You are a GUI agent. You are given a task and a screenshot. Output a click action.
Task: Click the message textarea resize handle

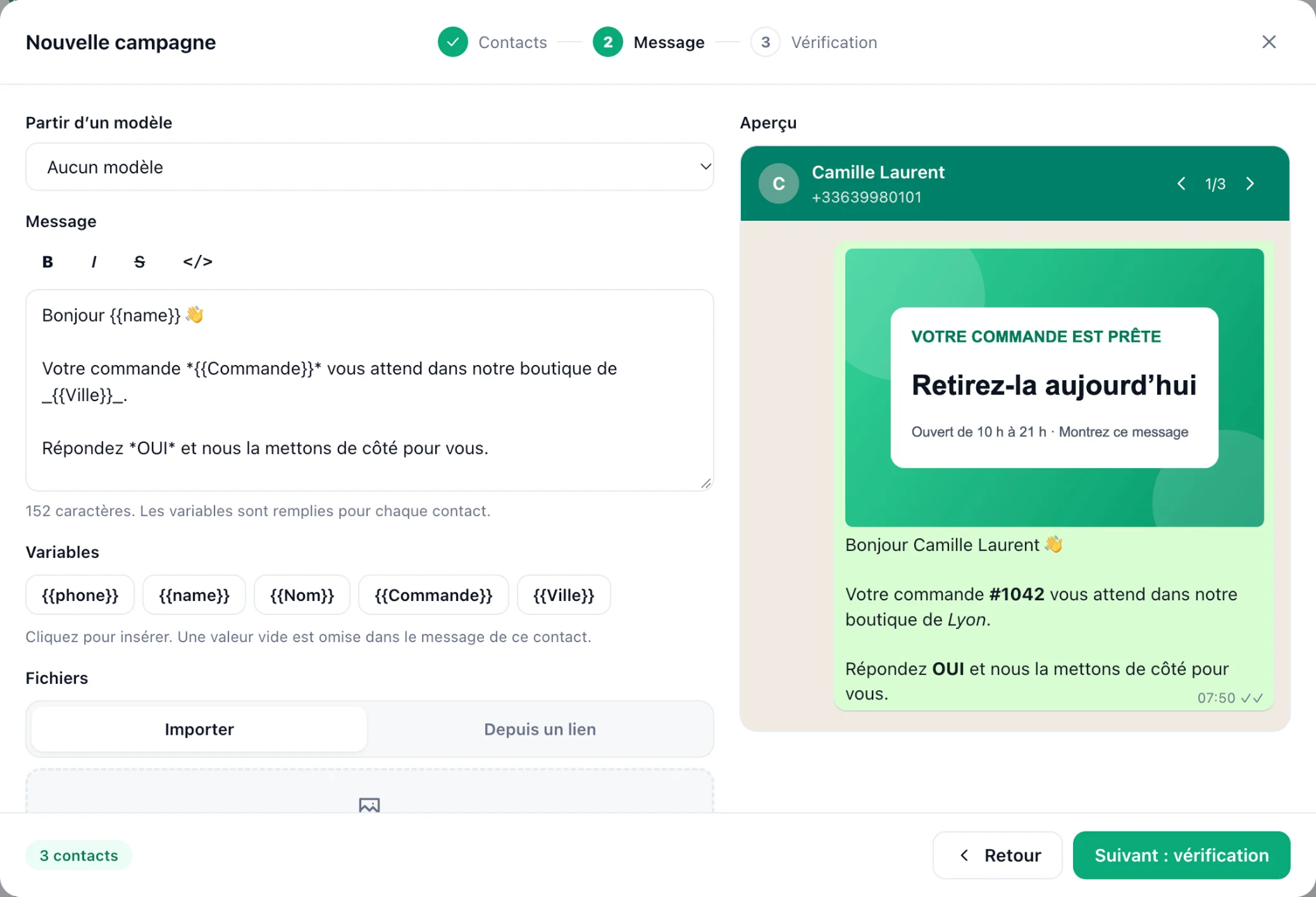706,483
